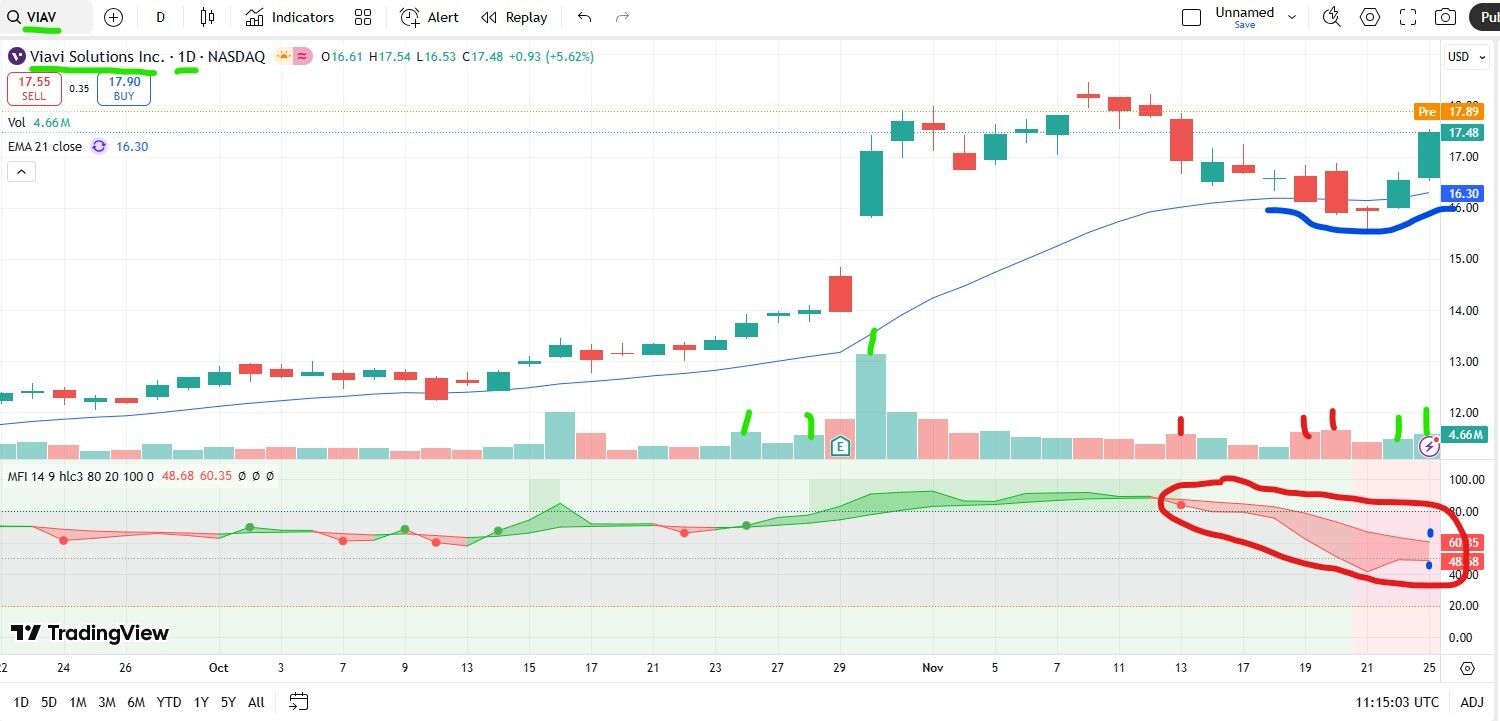Select the Viavi Solutions Inc. symbol title
This screenshot has width=1500, height=721.
coord(97,57)
